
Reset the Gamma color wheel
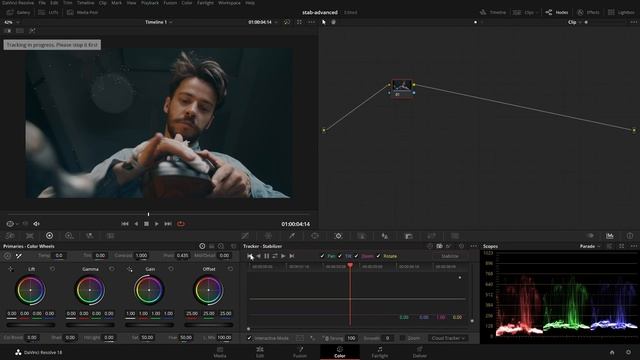point(112,269)
